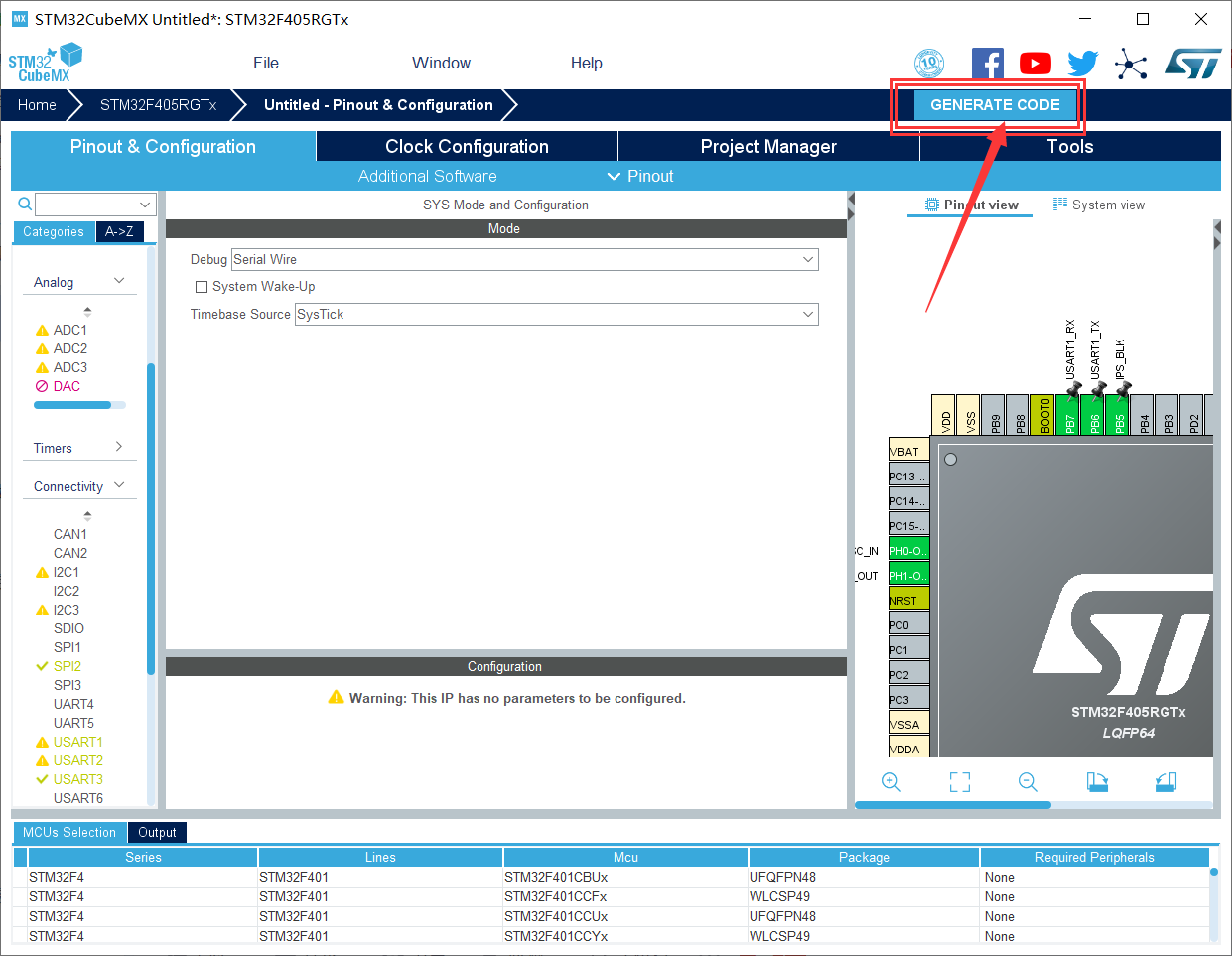Switch to the Clock Configuration tab

(467, 146)
